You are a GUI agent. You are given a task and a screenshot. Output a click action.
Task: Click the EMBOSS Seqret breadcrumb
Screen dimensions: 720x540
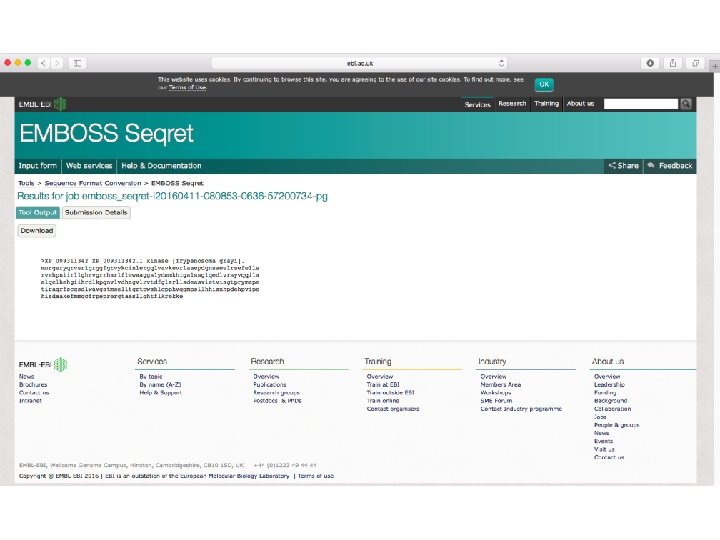[177, 183]
